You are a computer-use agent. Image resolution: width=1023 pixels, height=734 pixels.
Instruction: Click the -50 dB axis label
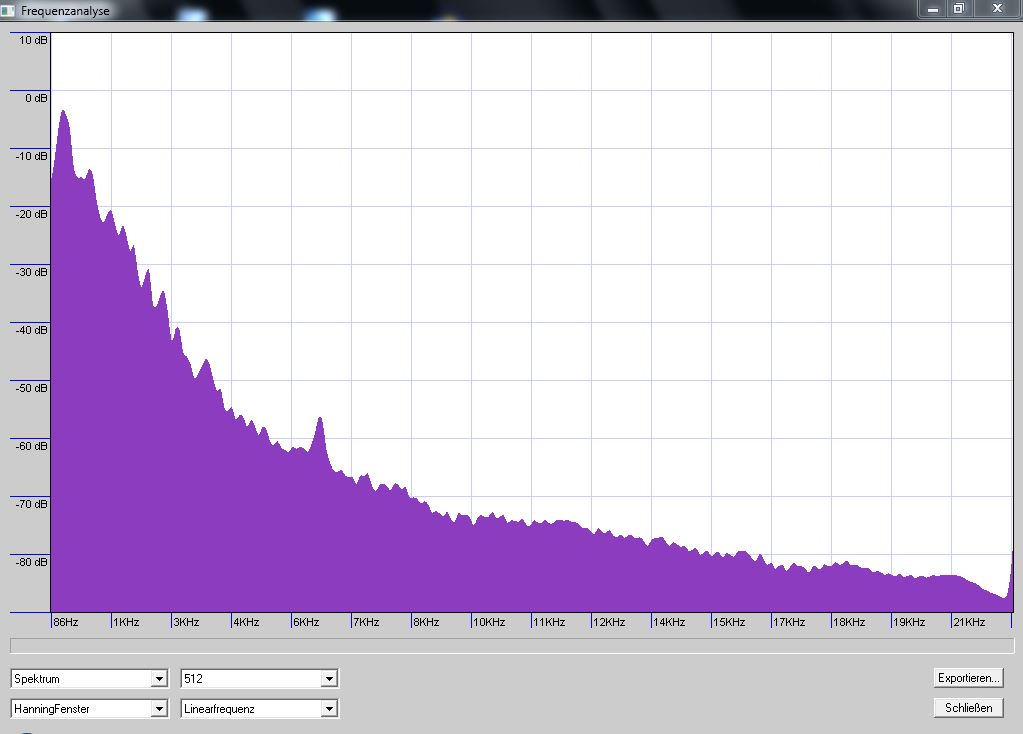[x=31, y=388]
